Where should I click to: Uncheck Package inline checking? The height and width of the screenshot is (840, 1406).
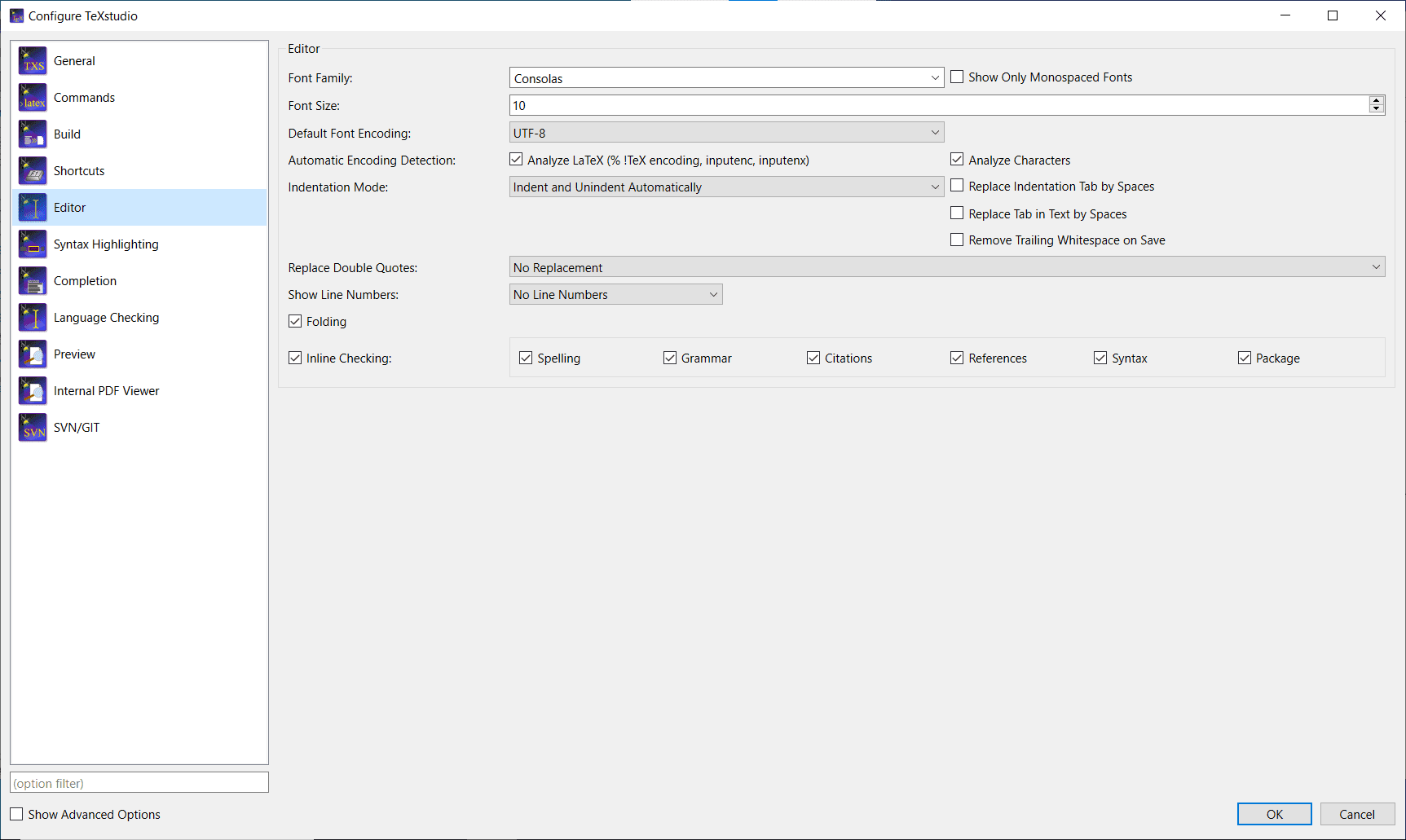[x=1245, y=358]
